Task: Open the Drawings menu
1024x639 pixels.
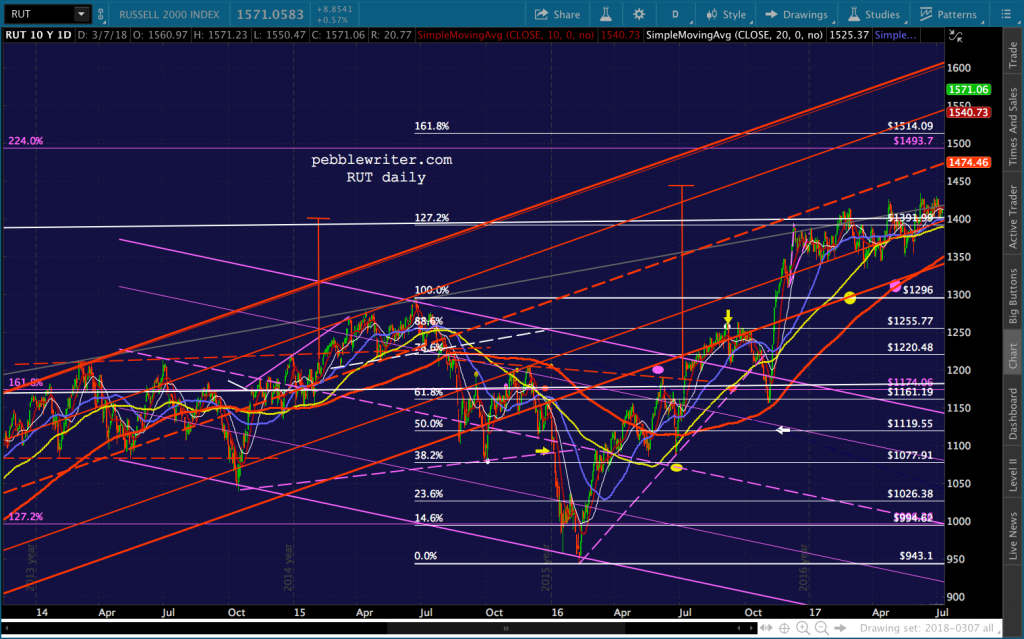Action: pos(796,14)
